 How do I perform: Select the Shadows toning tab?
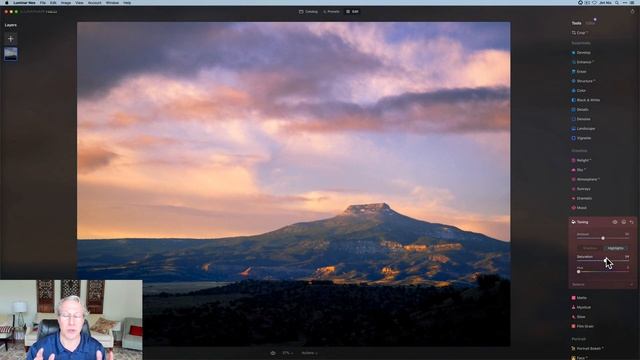pos(590,248)
